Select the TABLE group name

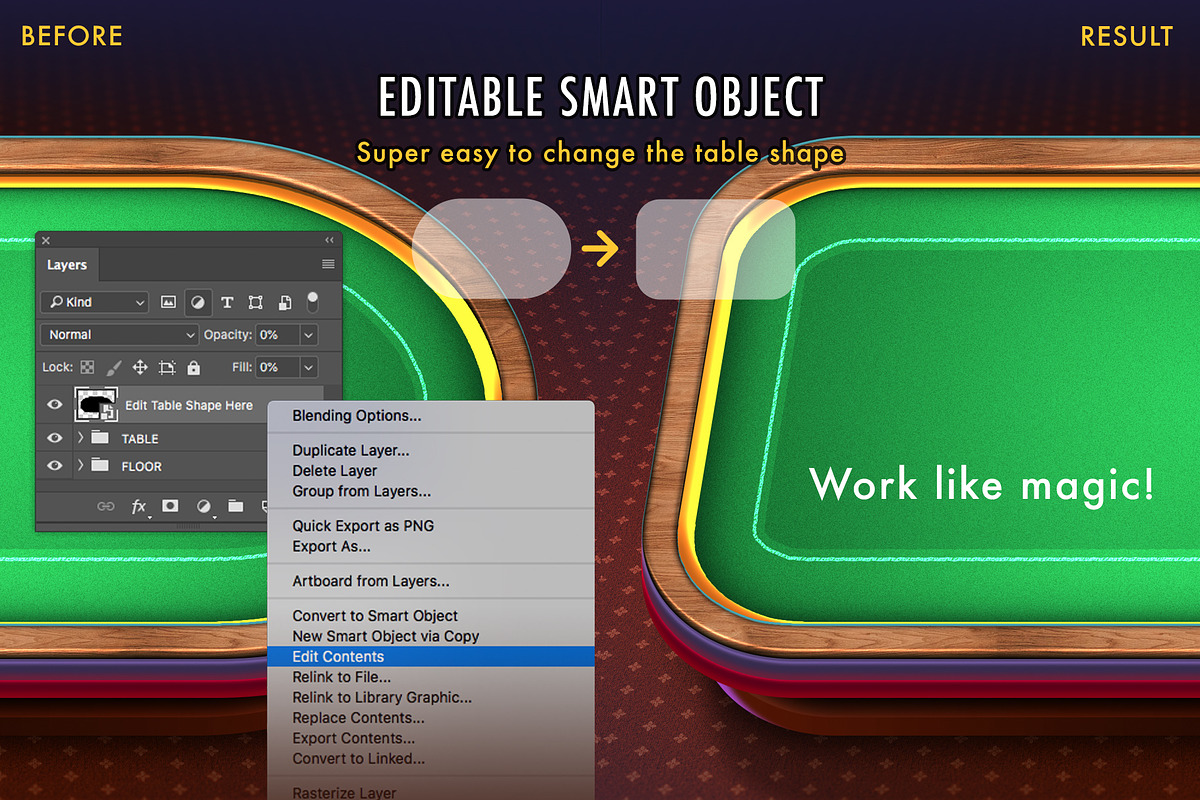click(140, 439)
